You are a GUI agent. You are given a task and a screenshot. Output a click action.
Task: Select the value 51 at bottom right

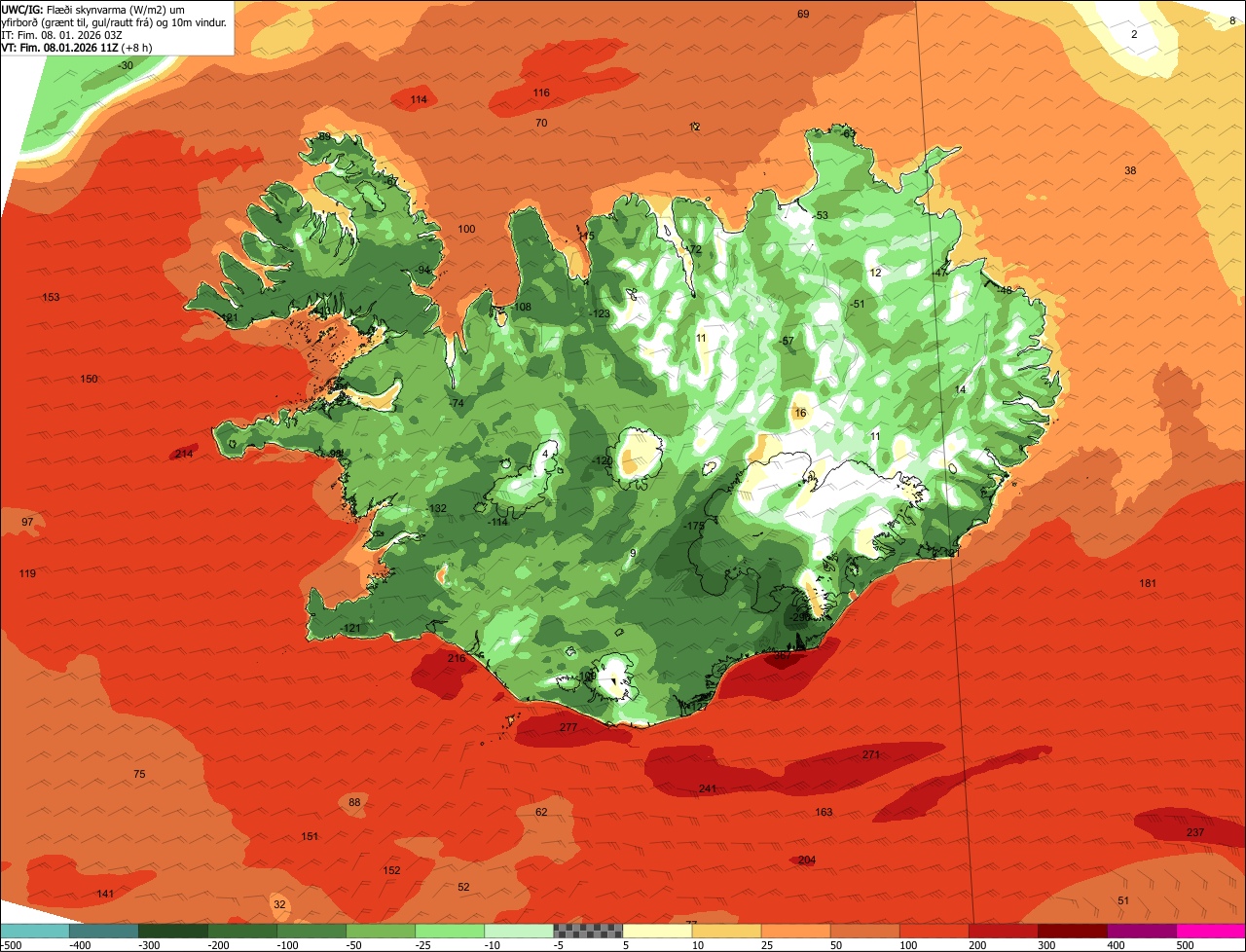pyautogui.click(x=1123, y=901)
